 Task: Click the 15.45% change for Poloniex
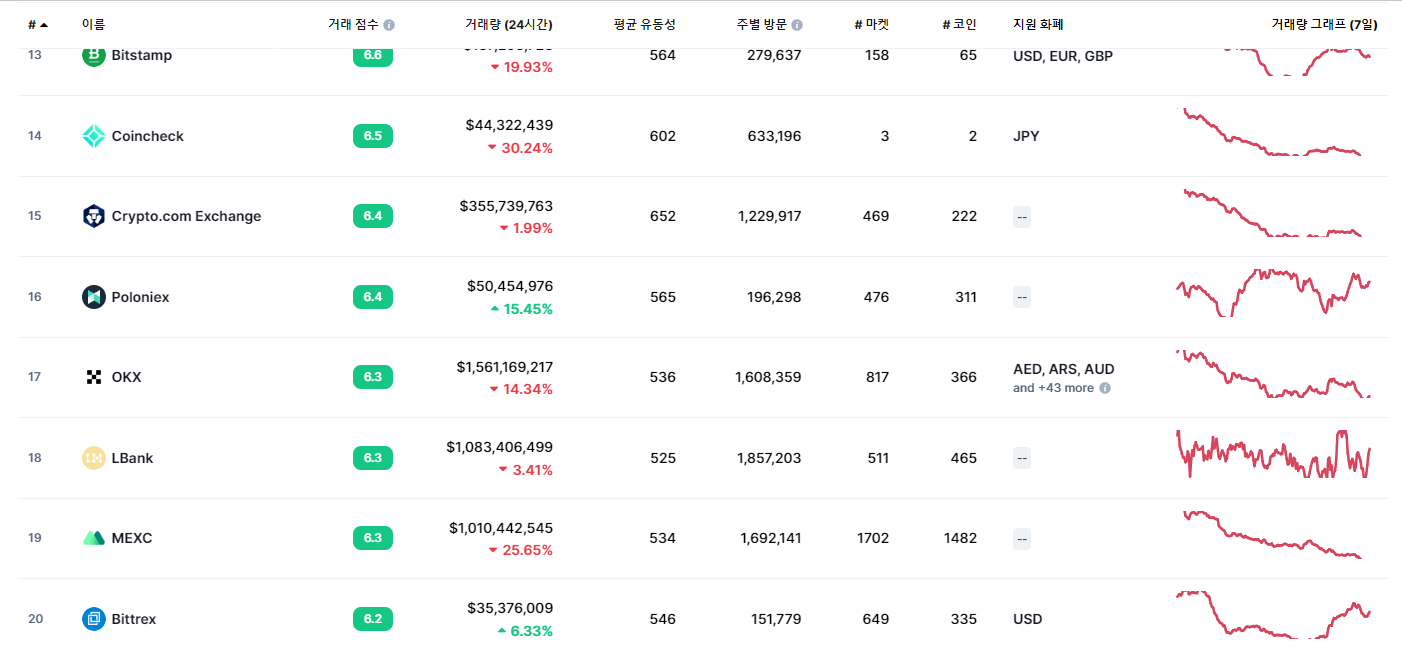[521, 309]
